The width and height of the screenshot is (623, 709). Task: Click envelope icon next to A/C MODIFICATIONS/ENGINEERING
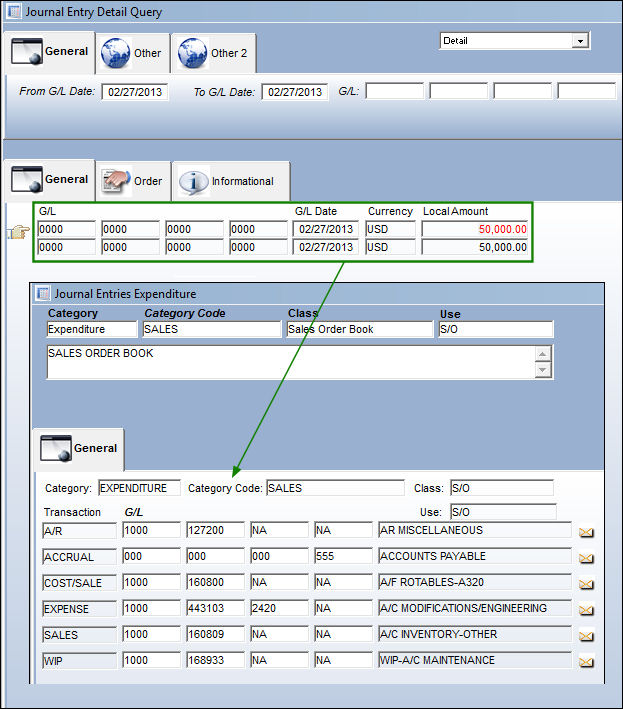(x=586, y=610)
